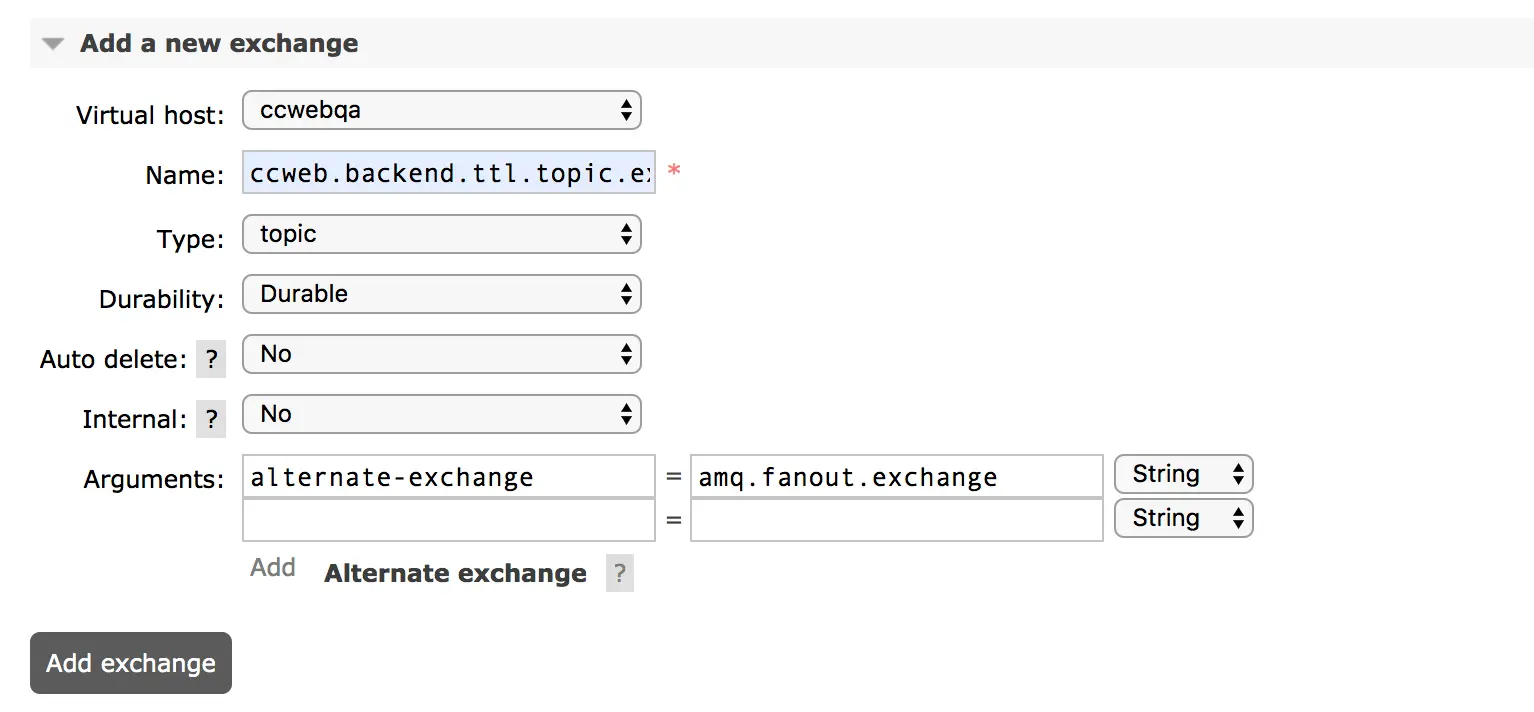Open the first argument's String type dropdown
Image resolution: width=1534 pixels, height=712 pixels.
[x=1183, y=475]
